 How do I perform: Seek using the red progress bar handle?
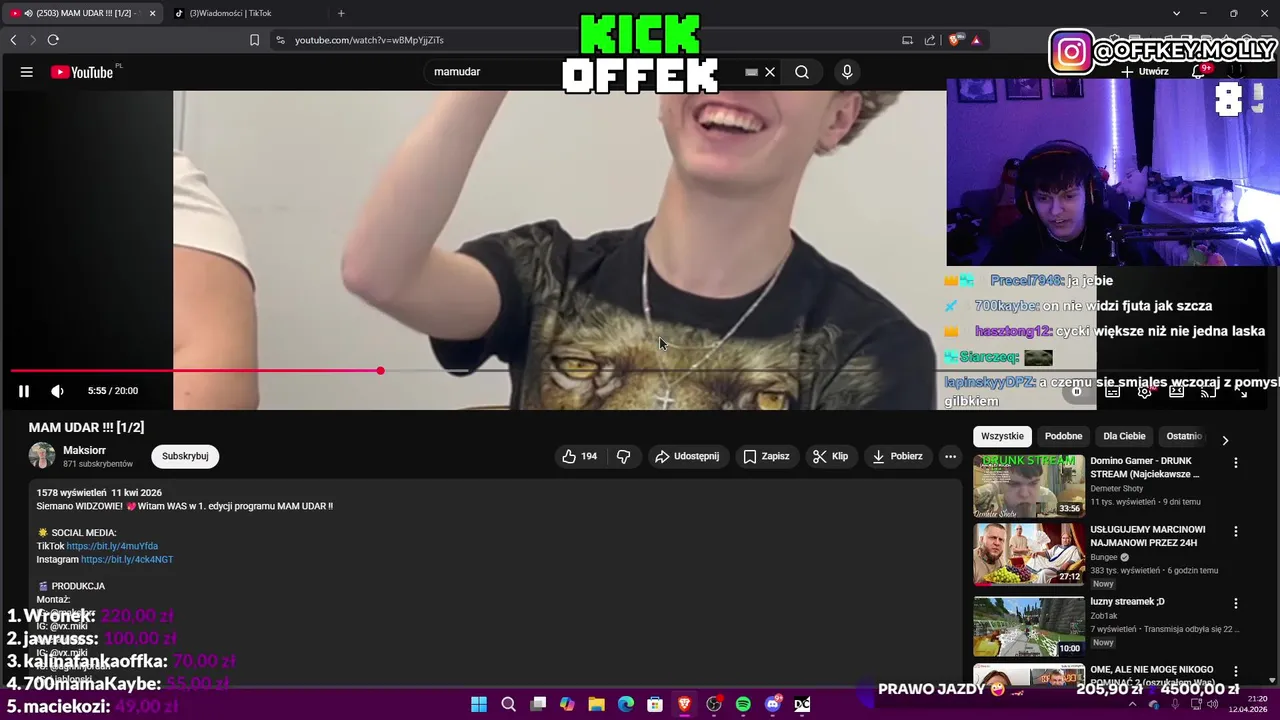(x=380, y=371)
